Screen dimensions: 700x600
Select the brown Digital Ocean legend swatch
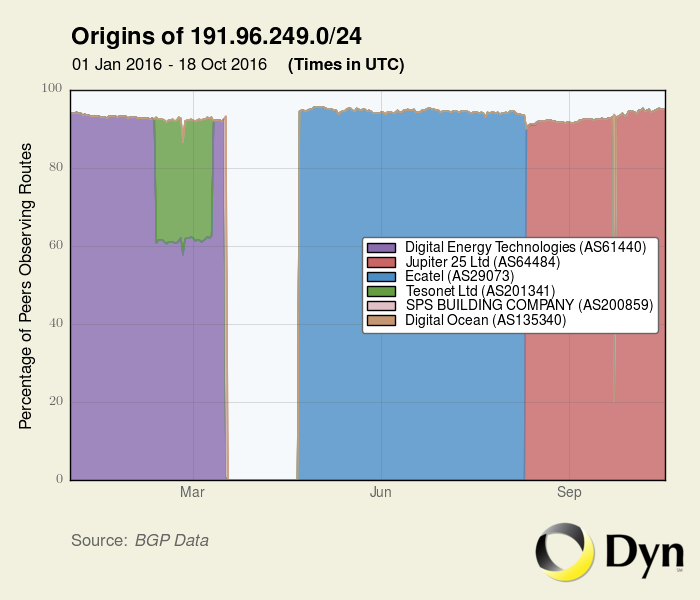(382, 320)
